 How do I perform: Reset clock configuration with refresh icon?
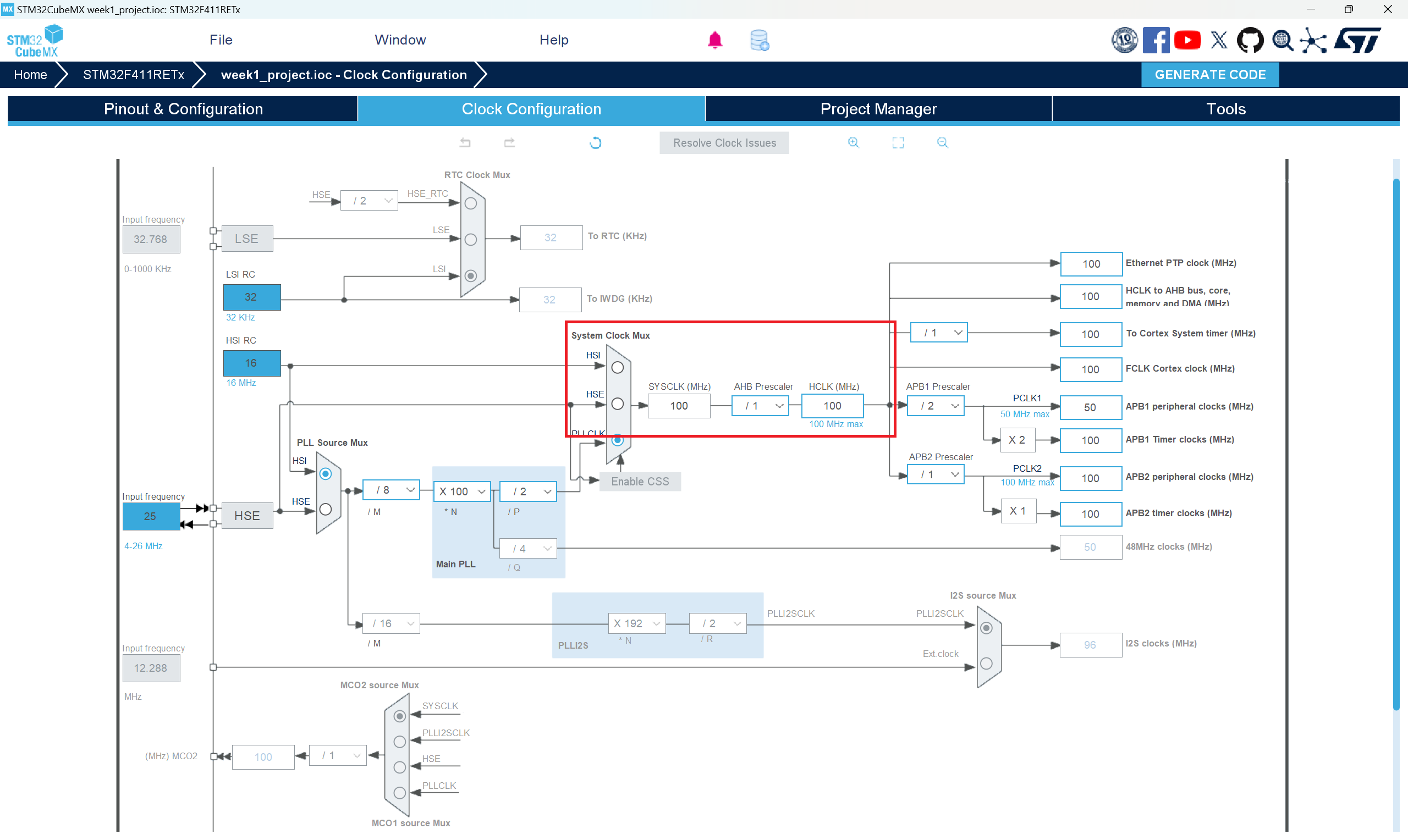click(x=595, y=142)
